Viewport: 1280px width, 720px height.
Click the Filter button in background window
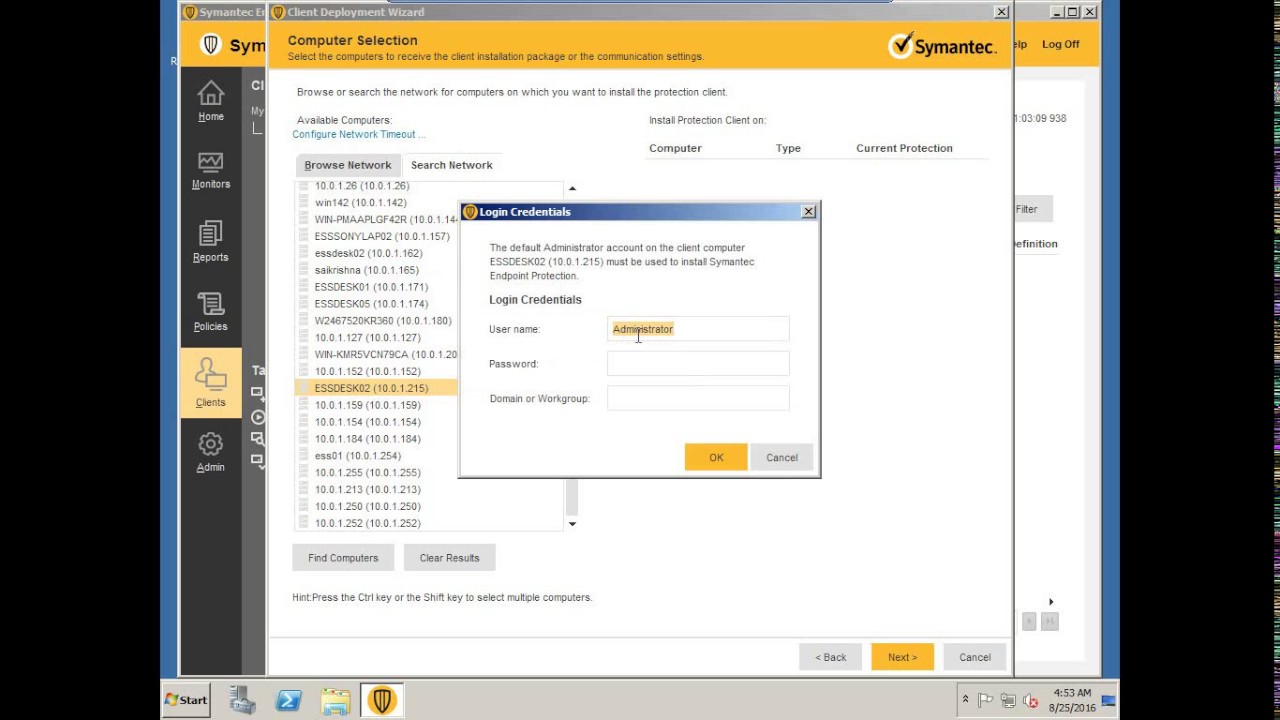(1032, 209)
